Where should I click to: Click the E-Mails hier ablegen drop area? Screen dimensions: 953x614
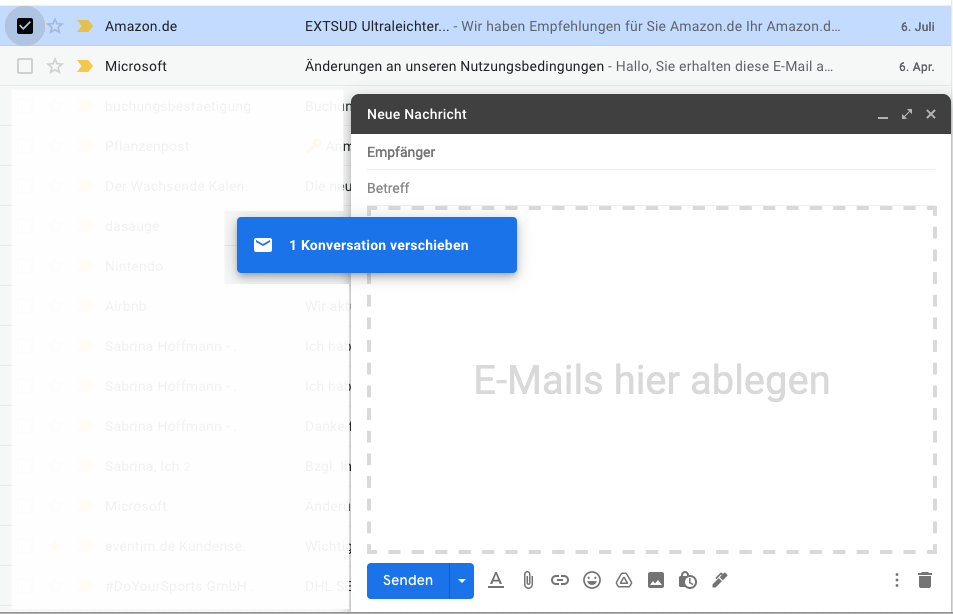point(652,380)
